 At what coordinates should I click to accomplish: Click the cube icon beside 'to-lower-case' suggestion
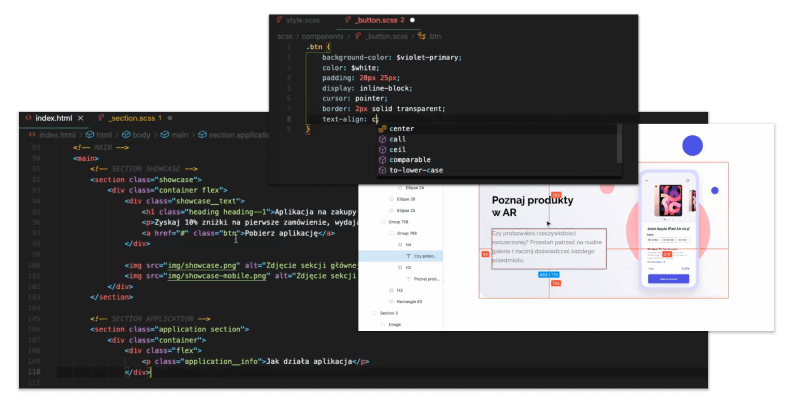382,170
